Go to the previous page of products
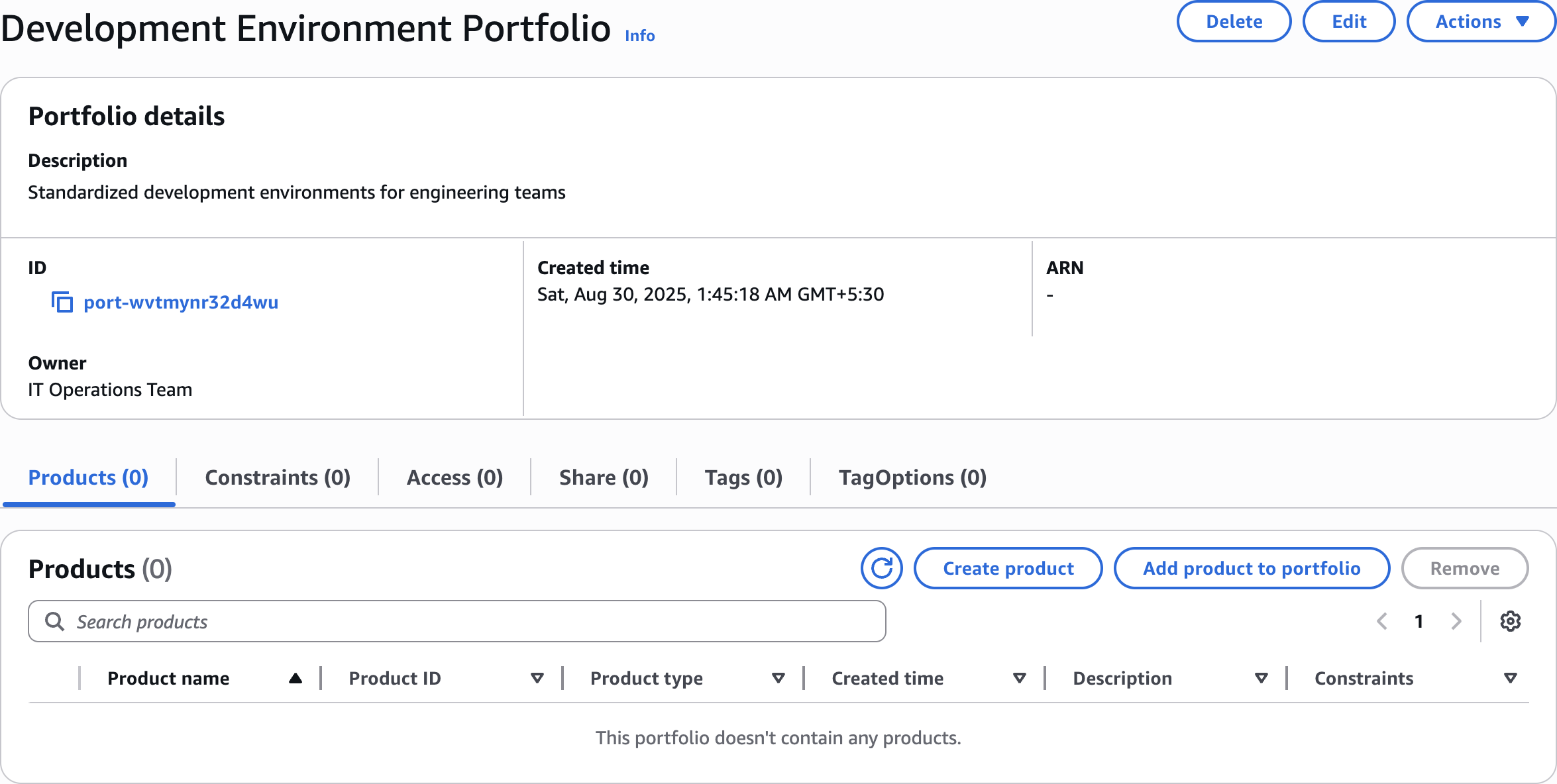Viewport: 1557px width, 784px height. pos(1382,621)
